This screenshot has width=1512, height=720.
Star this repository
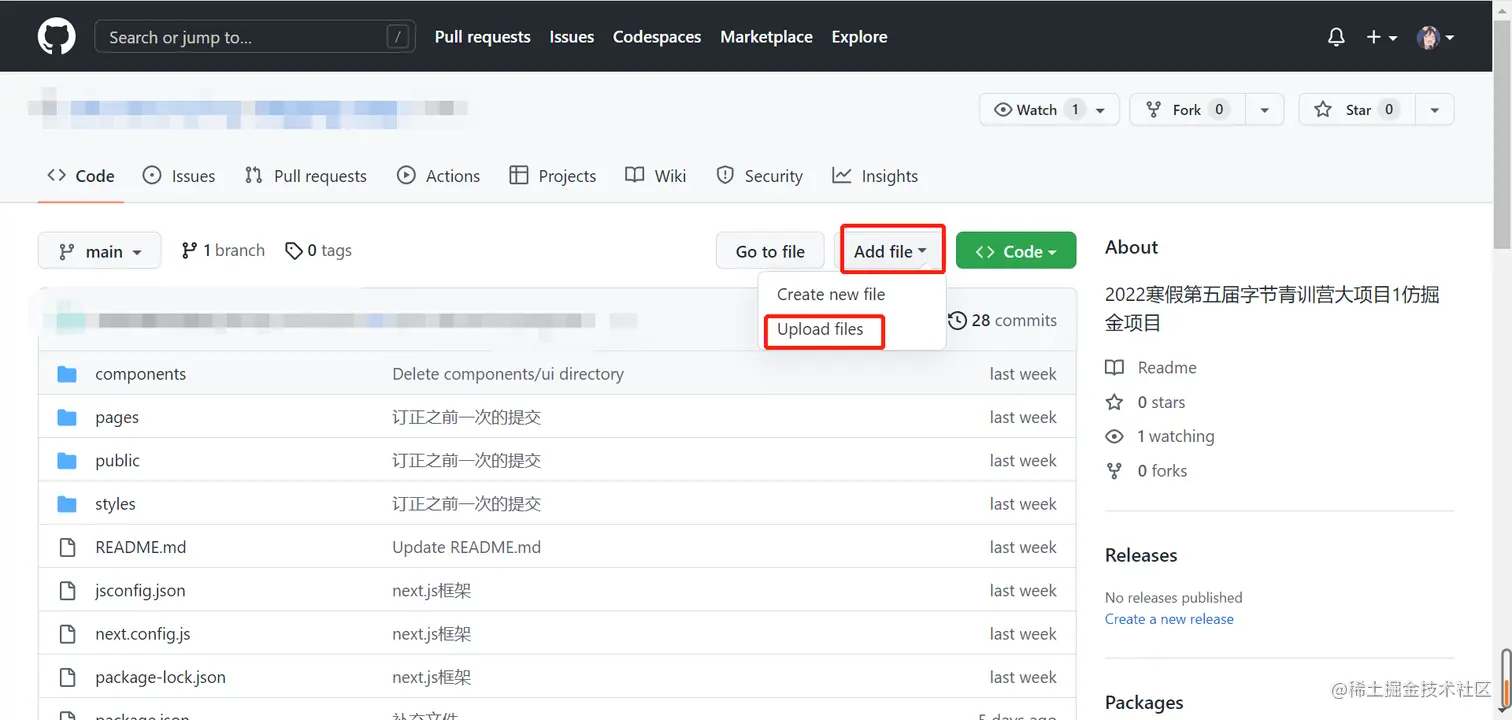click(x=1357, y=109)
